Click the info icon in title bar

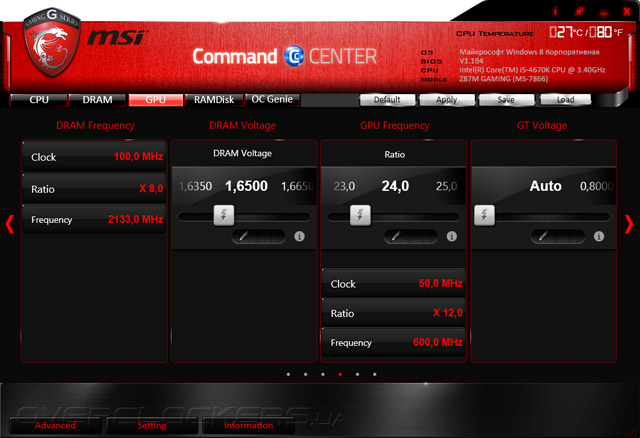tap(555, 11)
